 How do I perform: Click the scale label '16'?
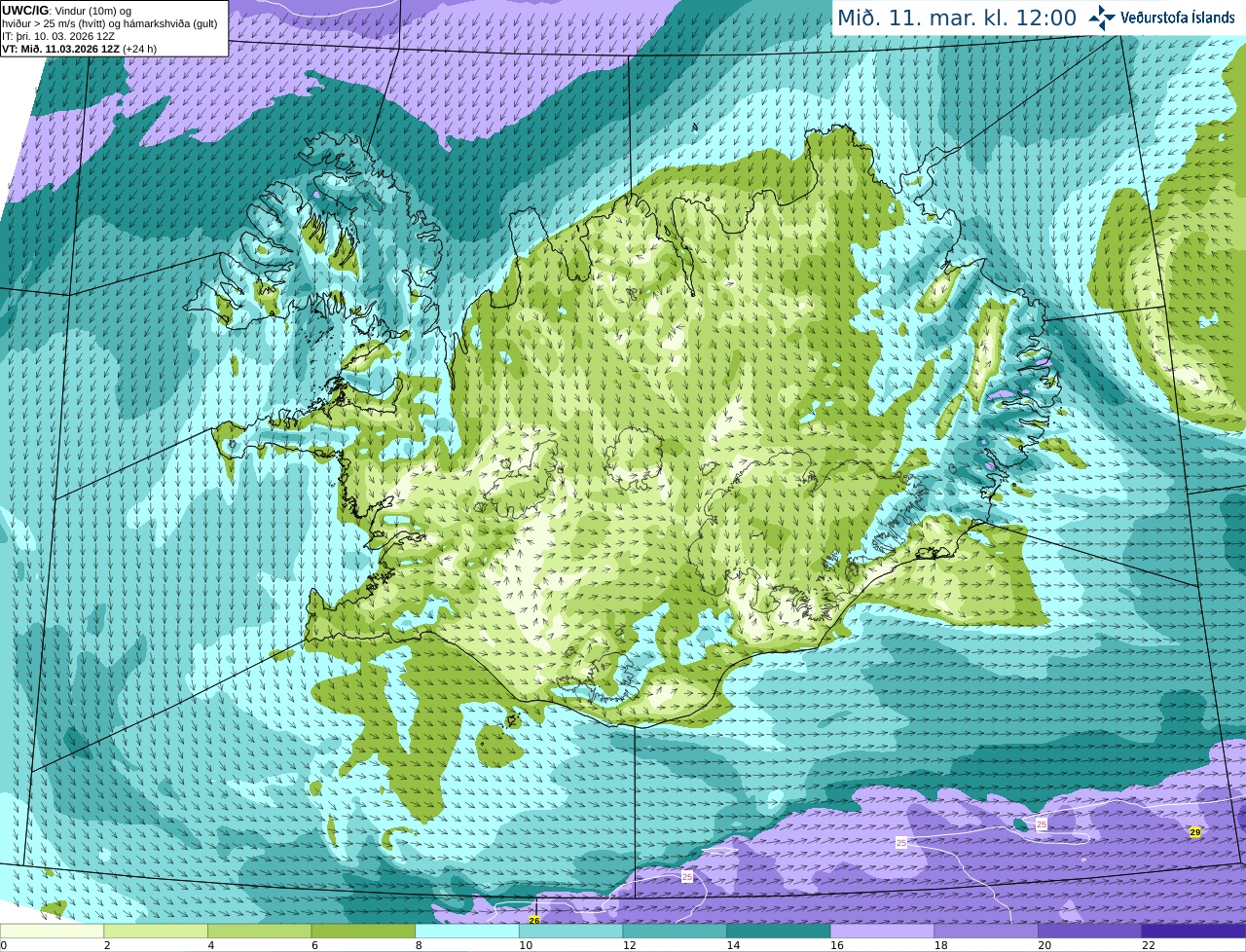coord(837,945)
